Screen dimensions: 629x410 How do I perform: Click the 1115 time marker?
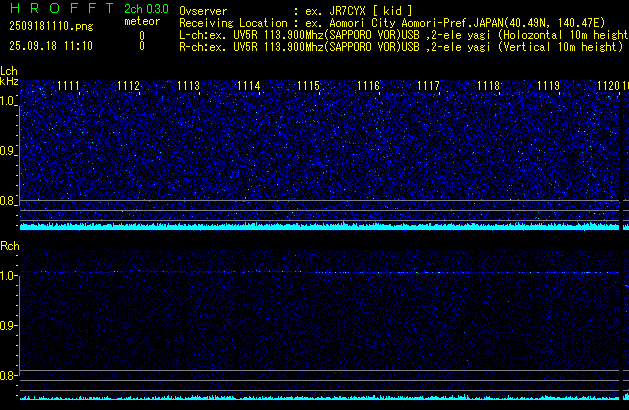(x=308, y=86)
